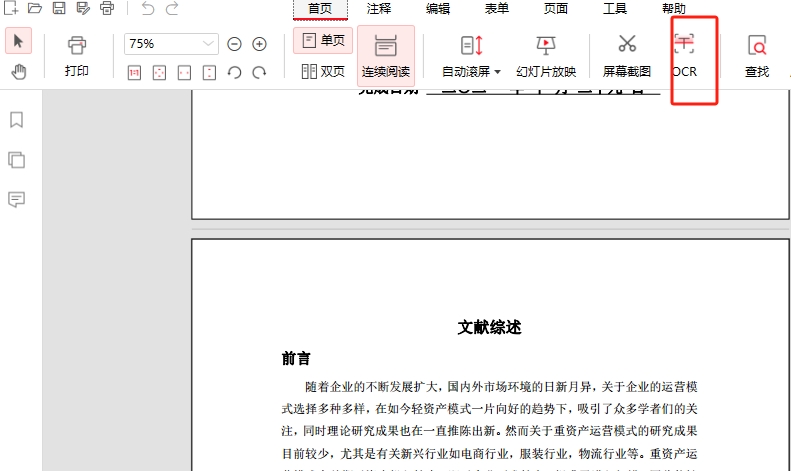Image resolution: width=791 pixels, height=471 pixels.
Task: Open the Tools (工具) tab
Action: tap(615, 9)
